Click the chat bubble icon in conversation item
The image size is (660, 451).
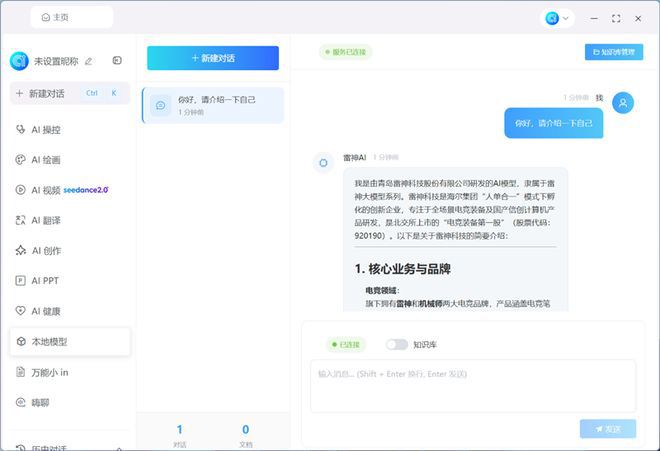[160, 105]
